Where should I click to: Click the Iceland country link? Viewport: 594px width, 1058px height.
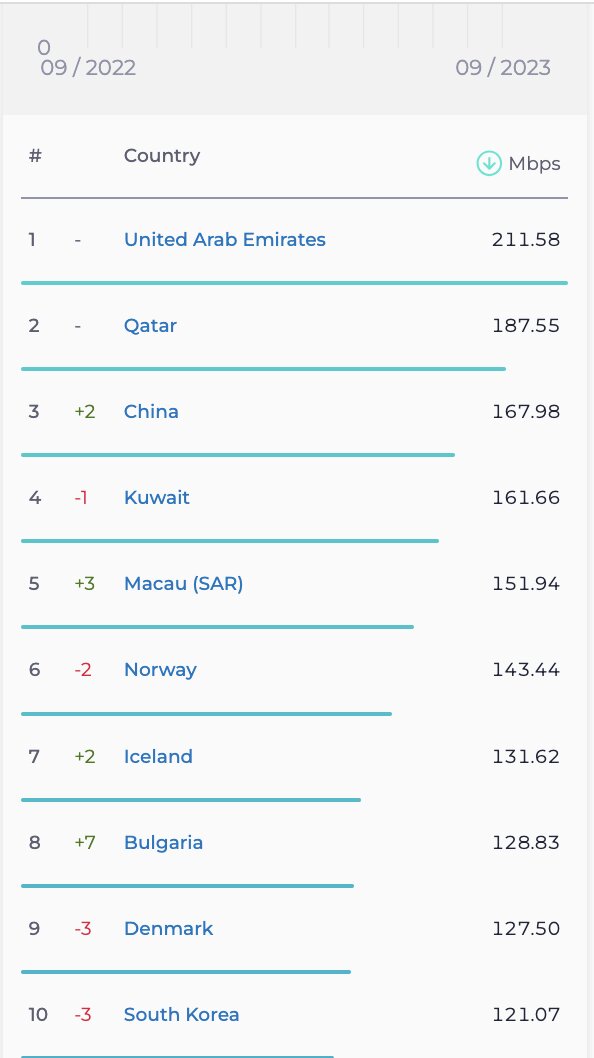[x=158, y=757]
